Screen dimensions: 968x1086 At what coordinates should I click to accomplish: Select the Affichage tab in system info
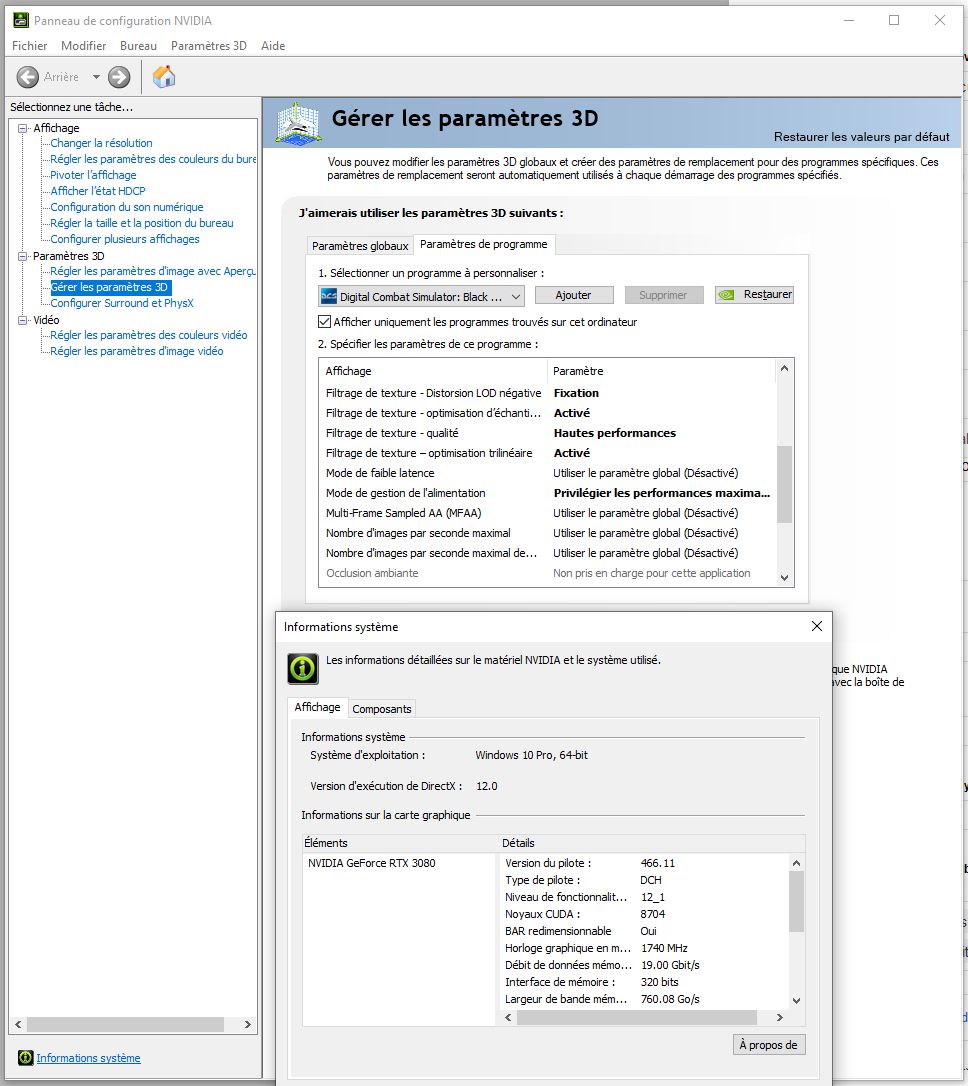tap(317, 707)
